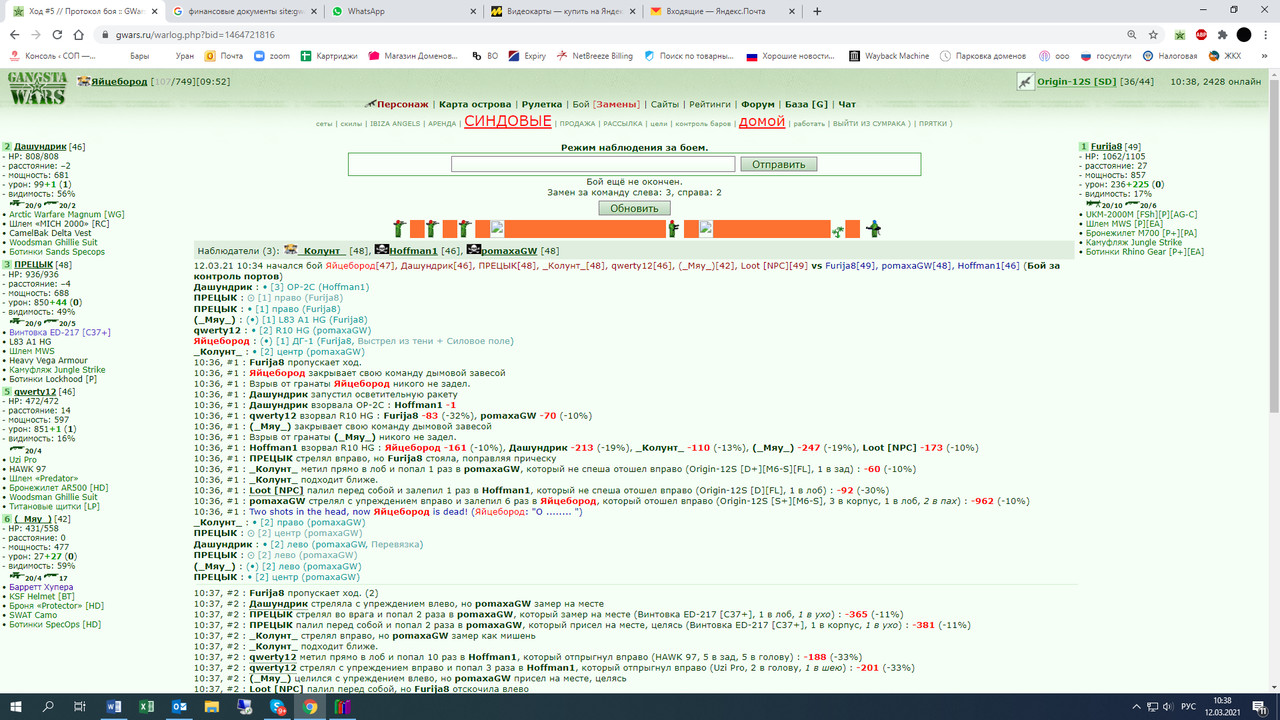This screenshot has width=1280, height=720.
Task: Click the Обновить button
Action: click(x=634, y=208)
